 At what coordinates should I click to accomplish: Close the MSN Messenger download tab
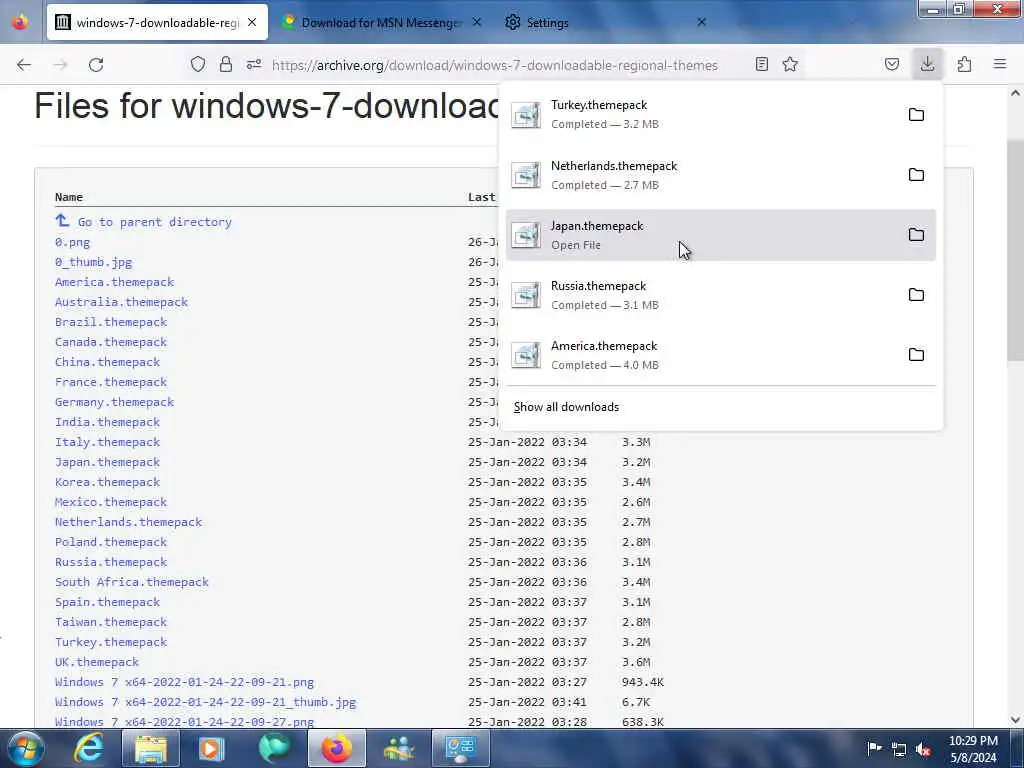pos(477,22)
